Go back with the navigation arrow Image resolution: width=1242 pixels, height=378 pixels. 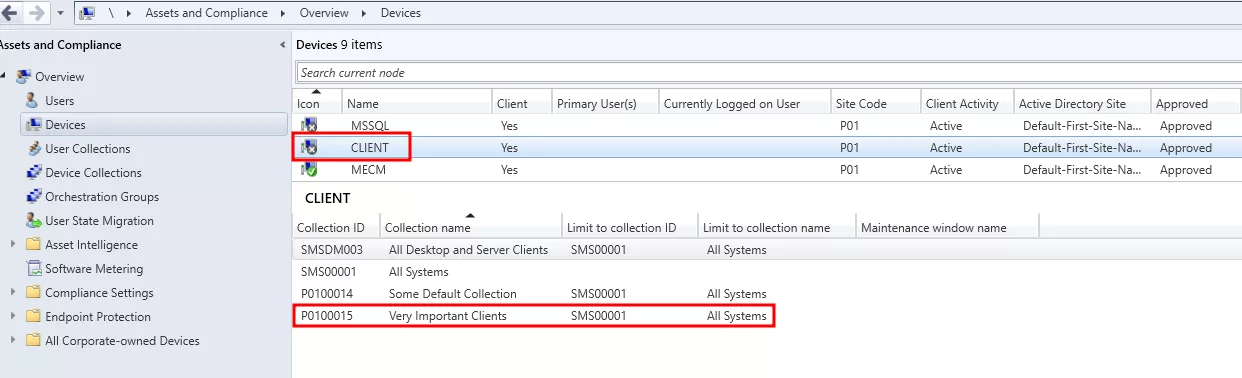click(x=11, y=13)
